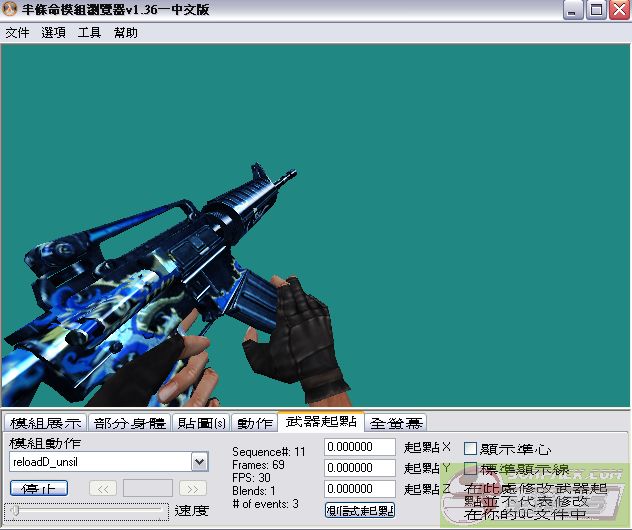
Task: Enable the 顯示準心 checkbox
Action: pos(471,449)
